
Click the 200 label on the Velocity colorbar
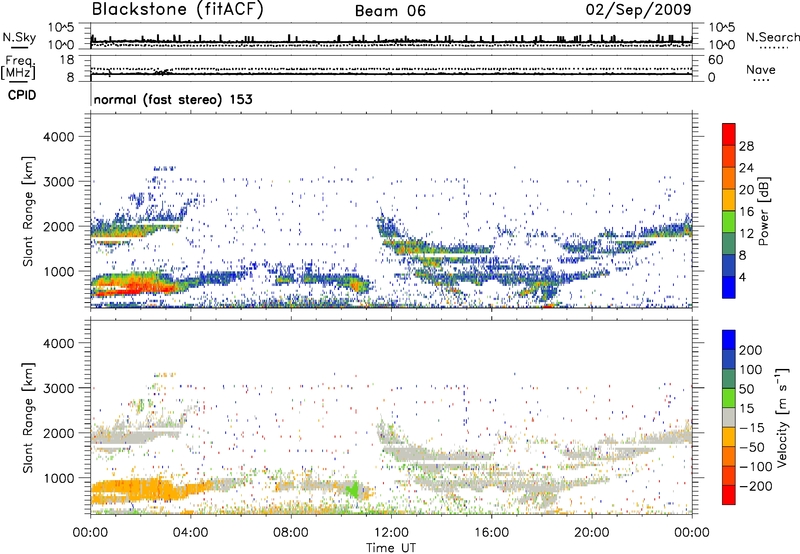pyautogui.click(x=751, y=350)
